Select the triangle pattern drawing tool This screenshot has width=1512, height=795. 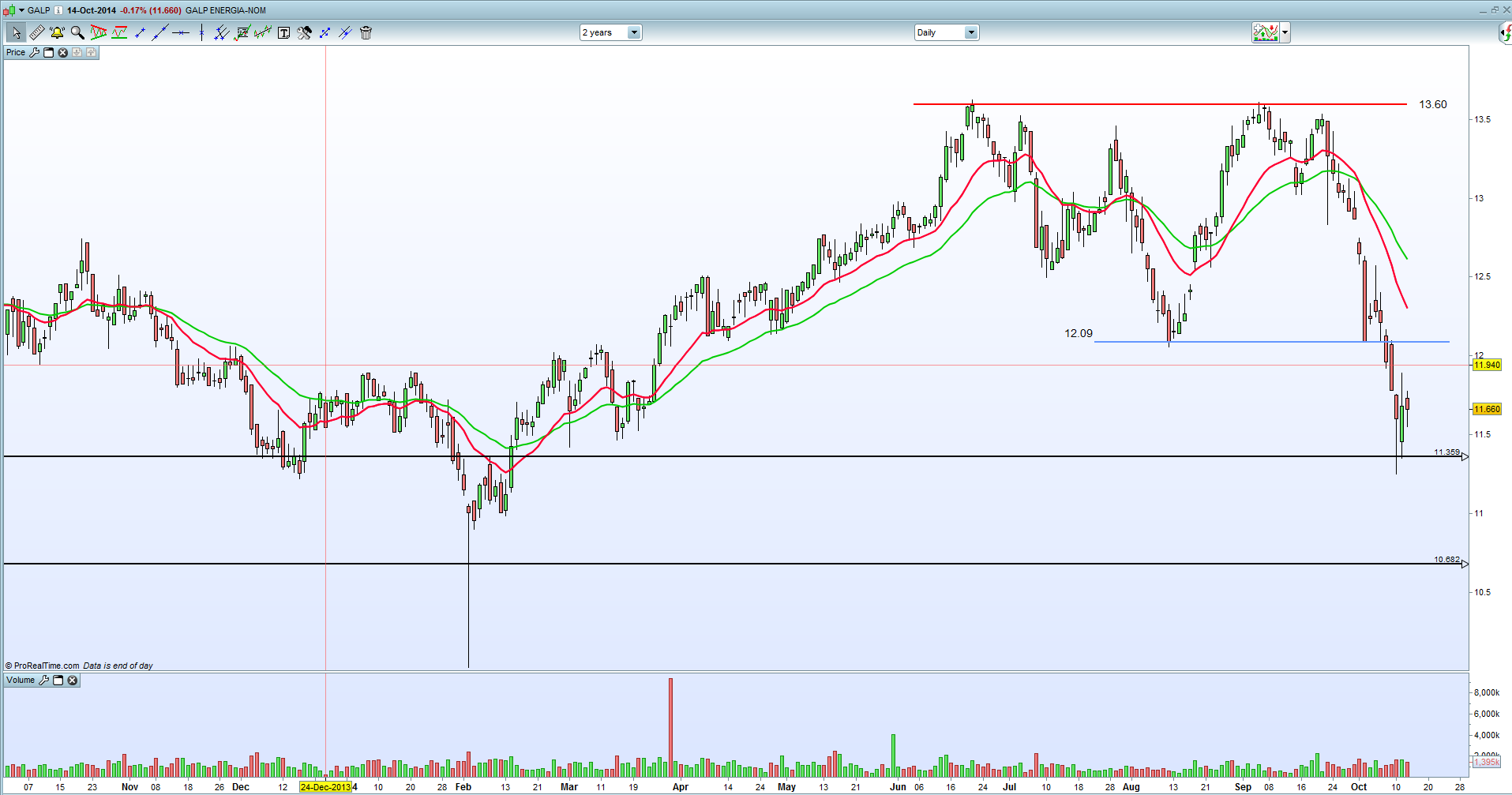pyautogui.click(x=99, y=32)
